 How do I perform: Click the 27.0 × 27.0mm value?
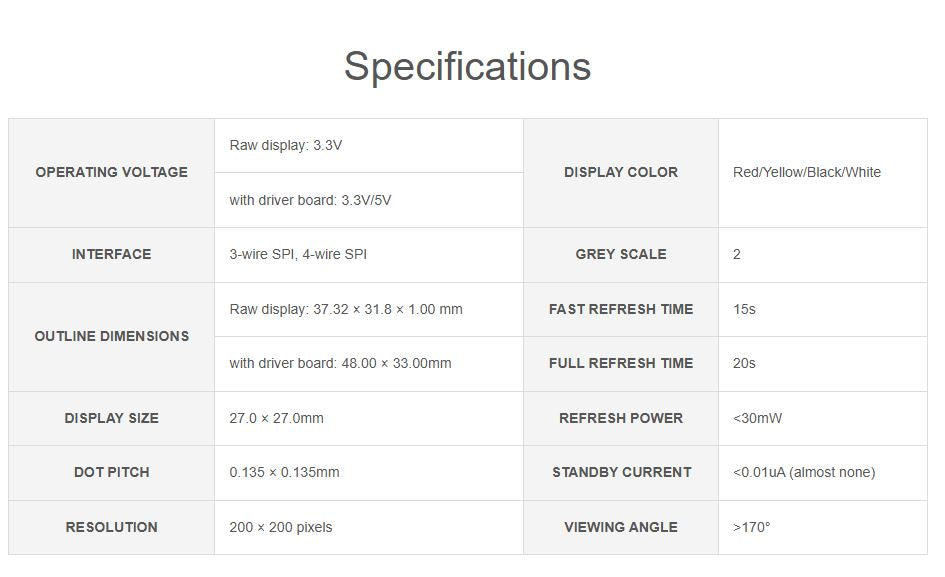[x=276, y=418]
